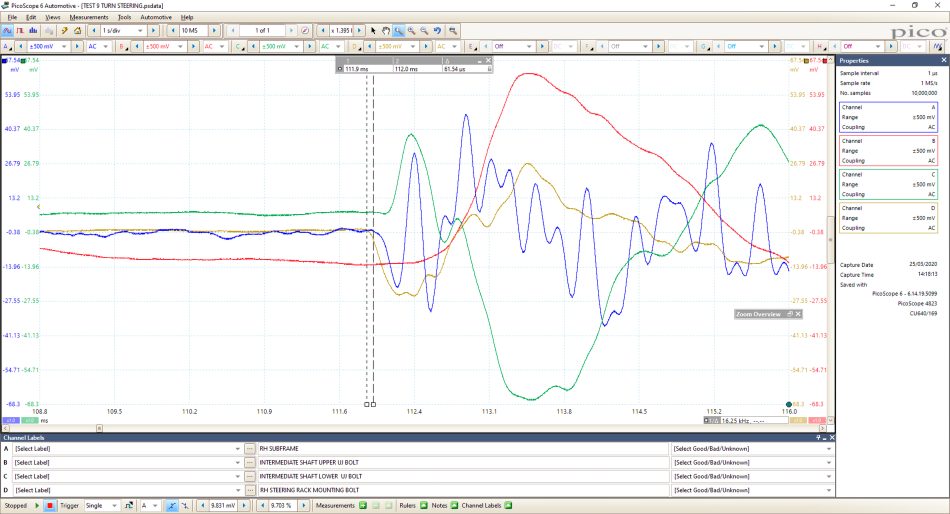Screen dimensions: 950x514
Task: Select Scope Mode waveform icon
Action: click(8, 30)
